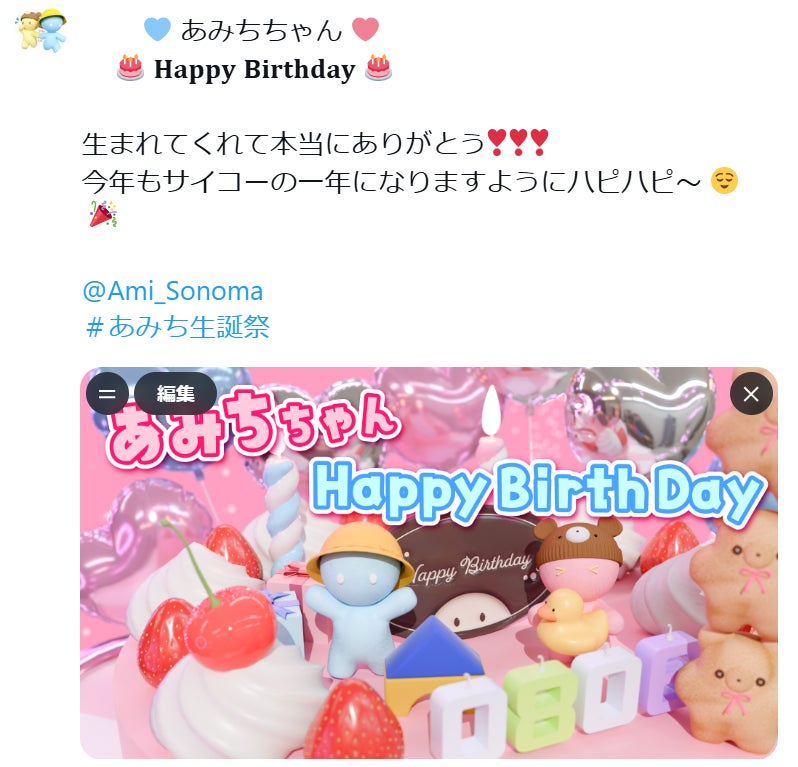
Task: Click the red heart exclamation emojis after ありがとう
Action: [518, 143]
